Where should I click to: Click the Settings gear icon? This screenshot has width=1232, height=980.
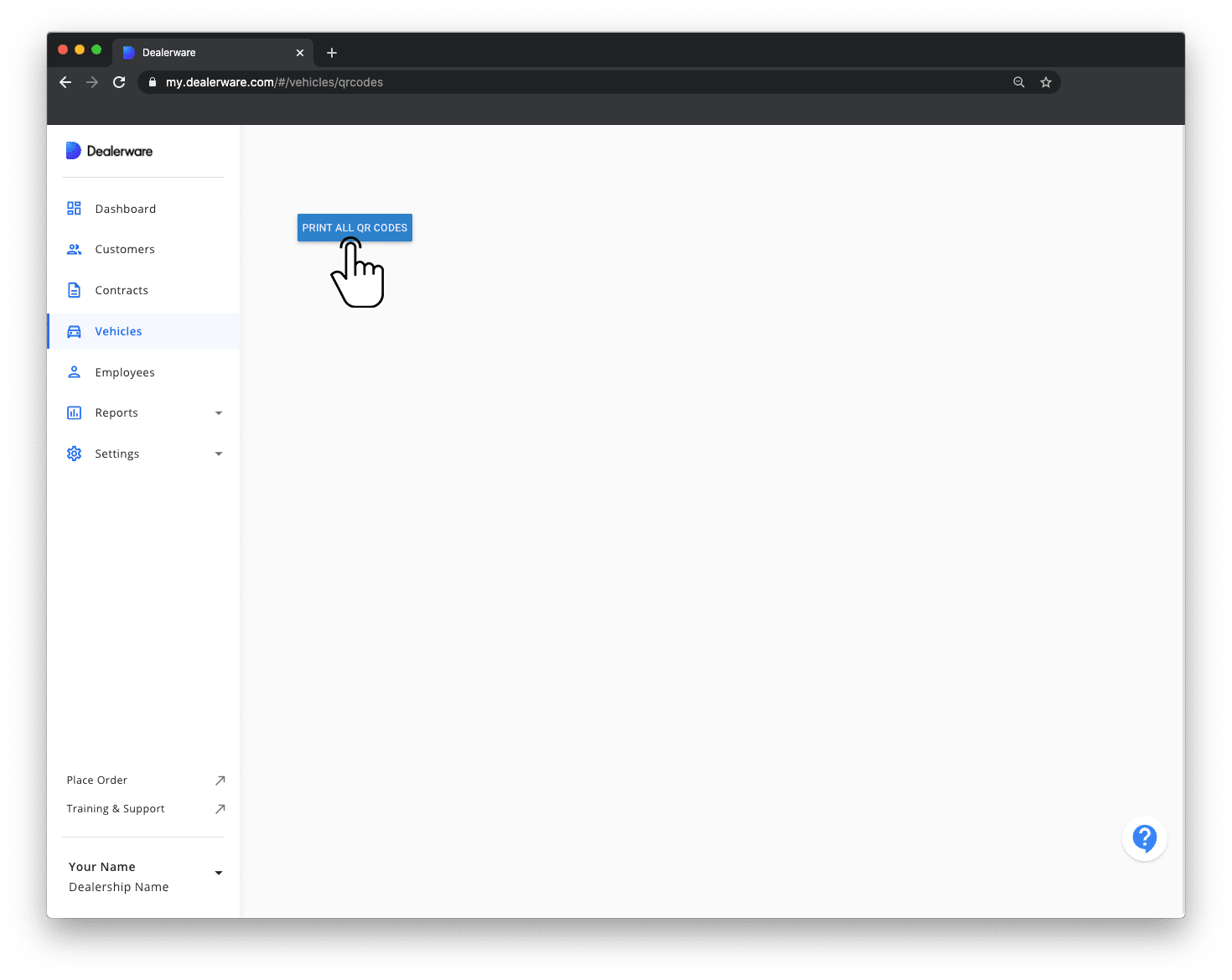pyautogui.click(x=74, y=454)
